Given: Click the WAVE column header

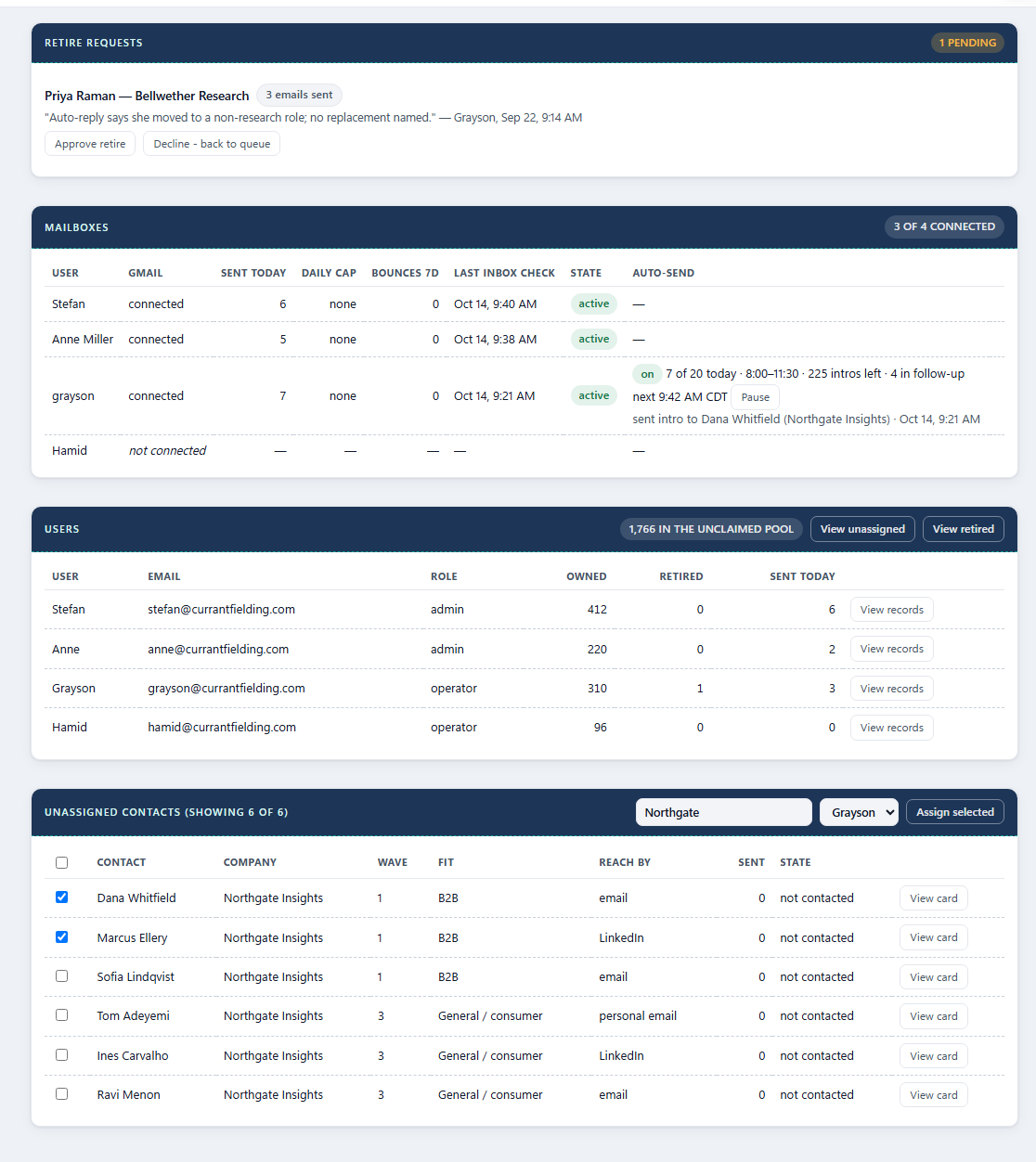Looking at the screenshot, I should coord(393,862).
